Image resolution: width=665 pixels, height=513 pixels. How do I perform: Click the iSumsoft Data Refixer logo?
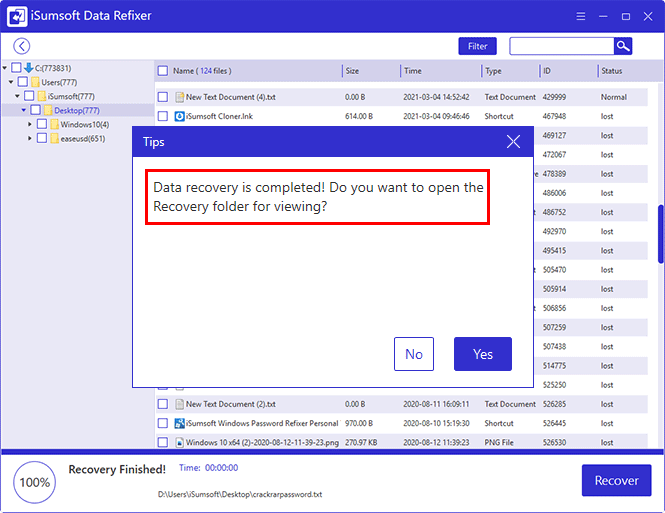17,16
